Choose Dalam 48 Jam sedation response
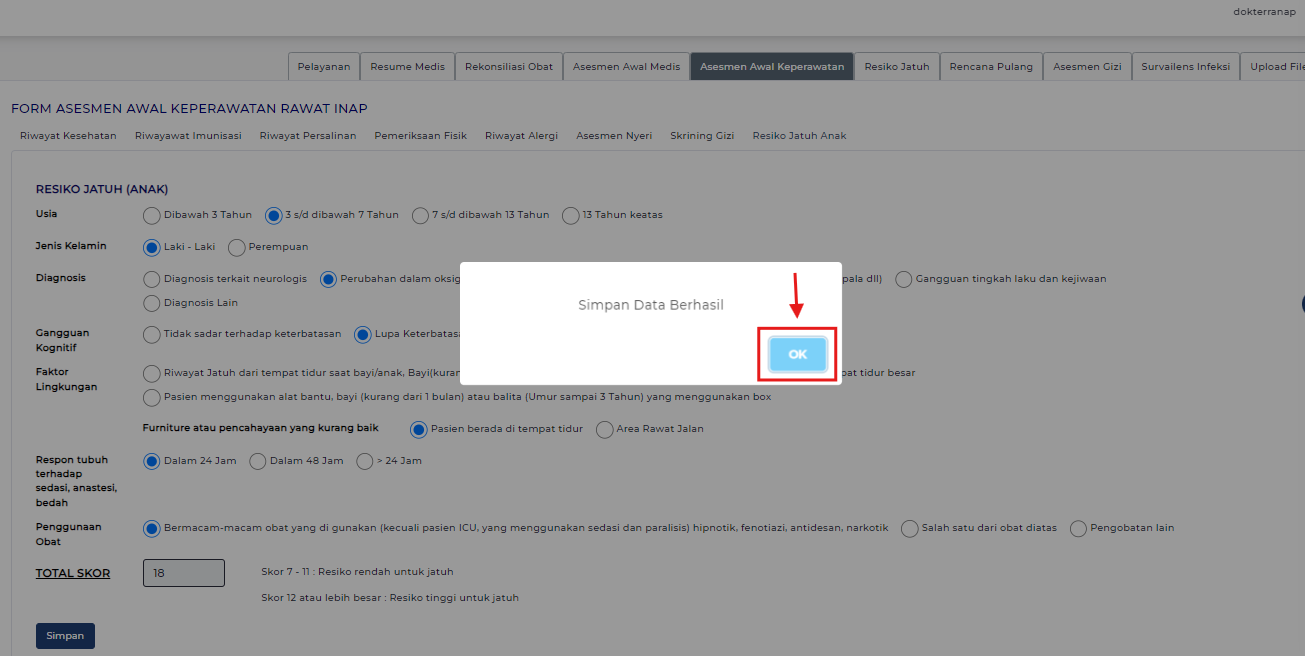The width and height of the screenshot is (1305, 656). (257, 461)
